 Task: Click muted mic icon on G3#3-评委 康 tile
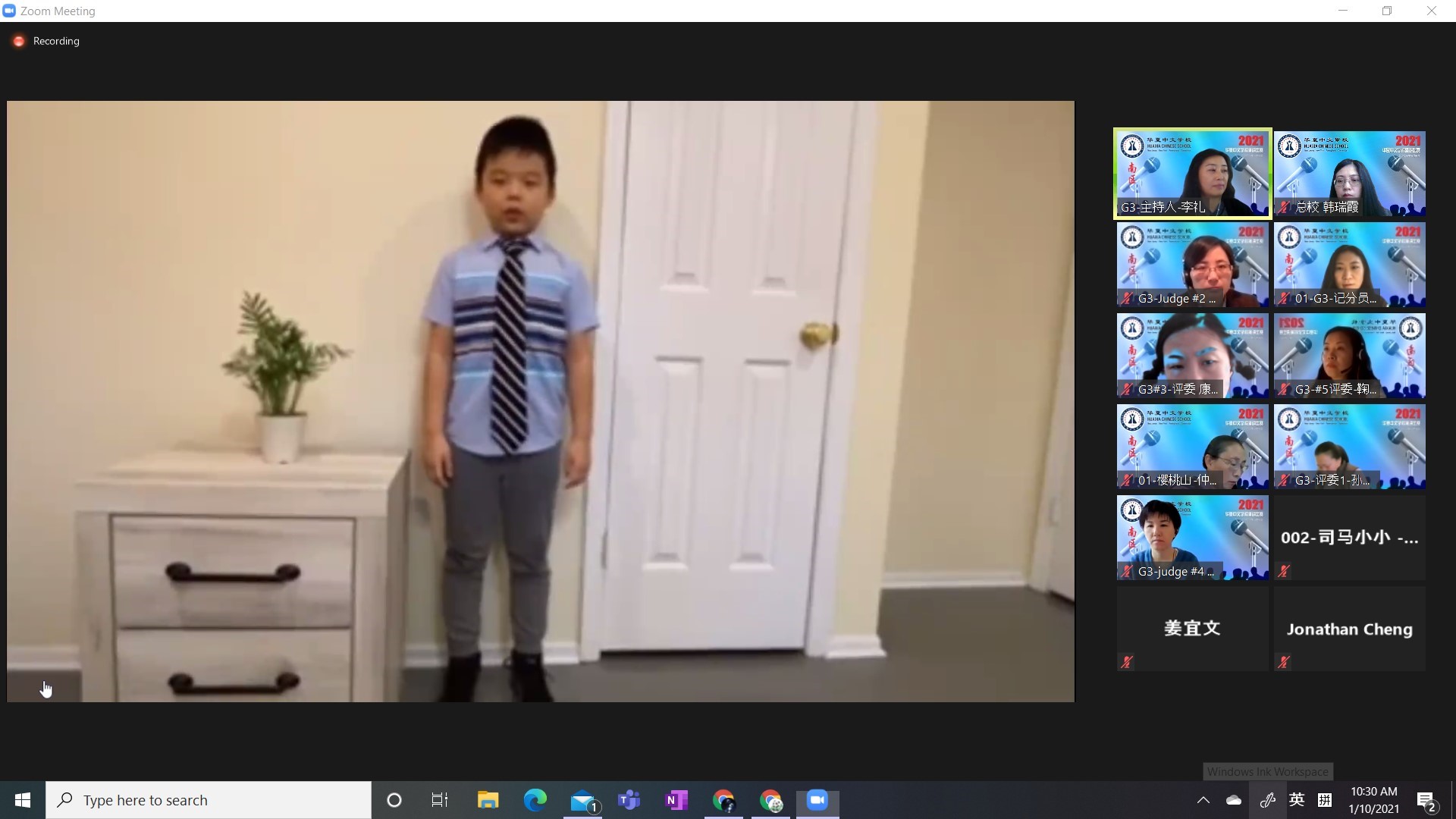(x=1127, y=389)
